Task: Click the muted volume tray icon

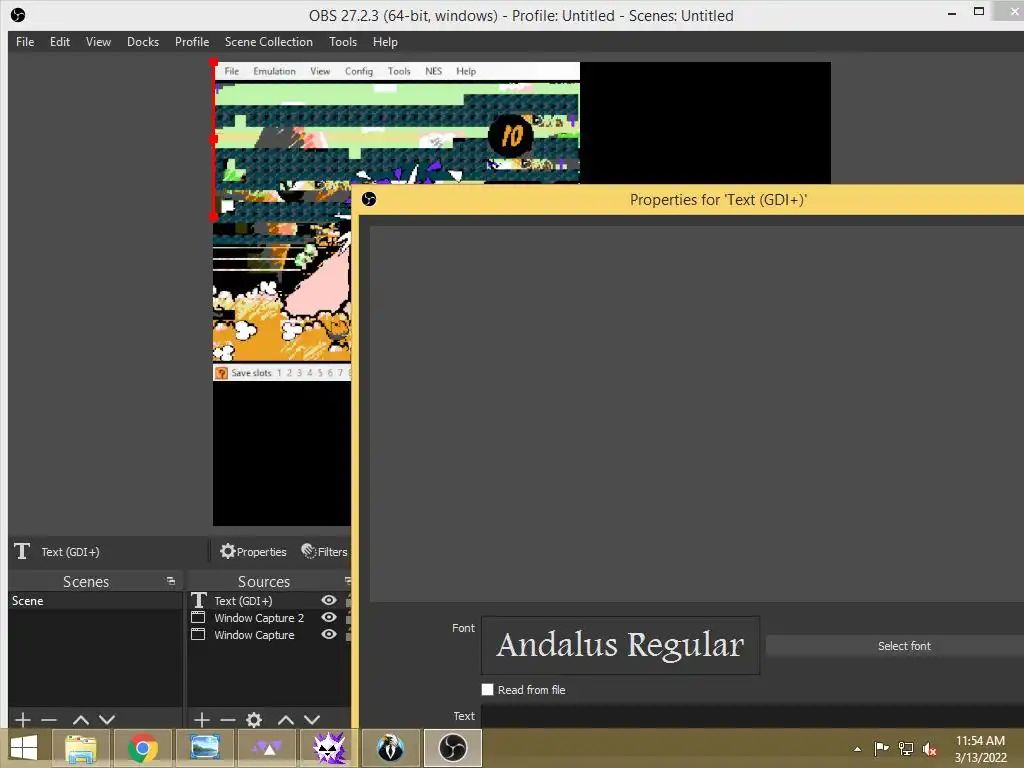Action: [x=930, y=748]
